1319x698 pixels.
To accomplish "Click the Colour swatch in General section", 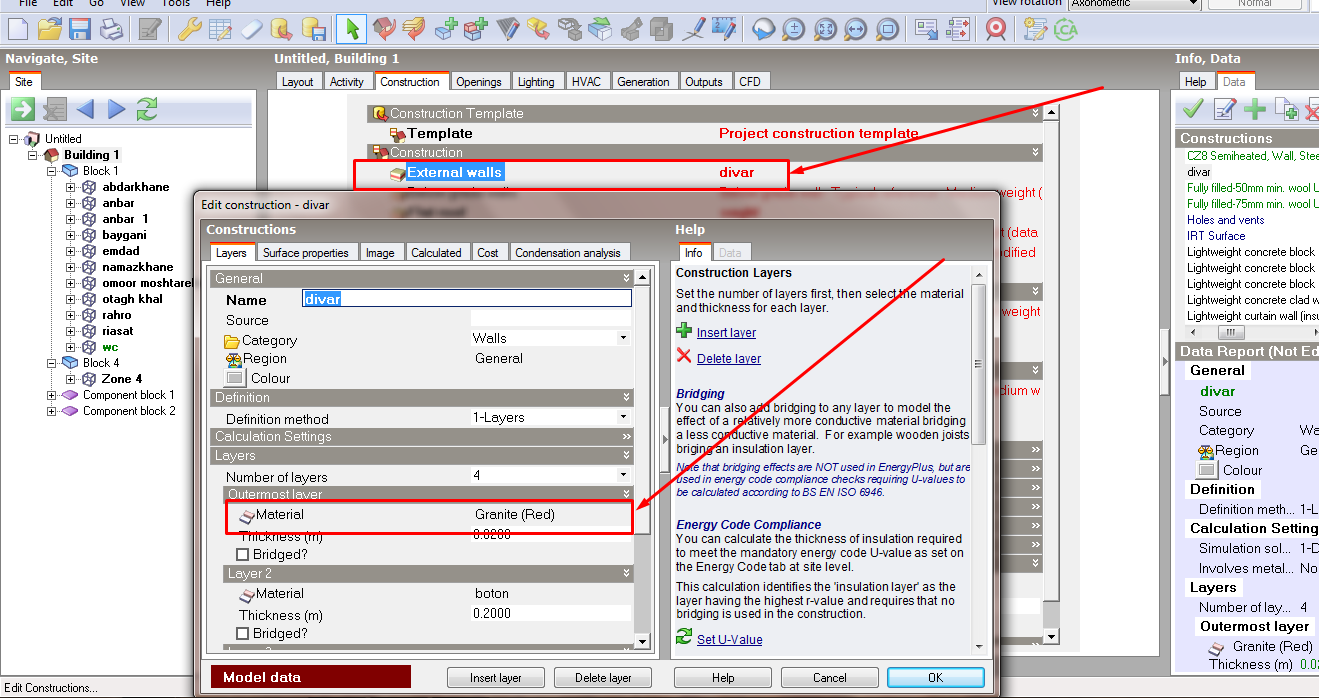I will tap(234, 378).
